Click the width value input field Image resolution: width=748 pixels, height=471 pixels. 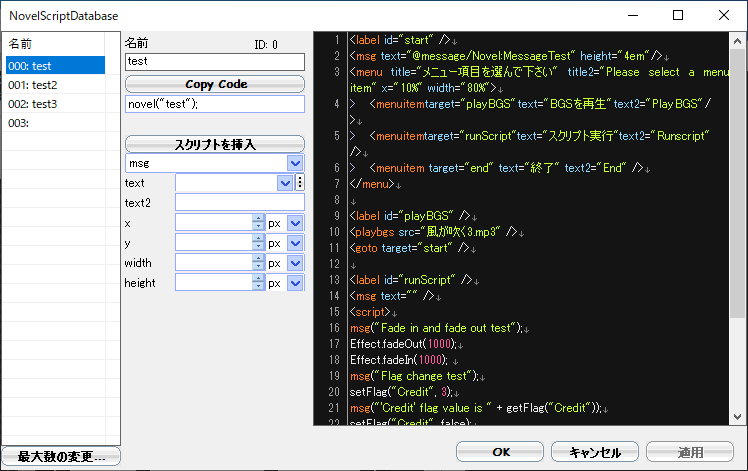coord(214,263)
